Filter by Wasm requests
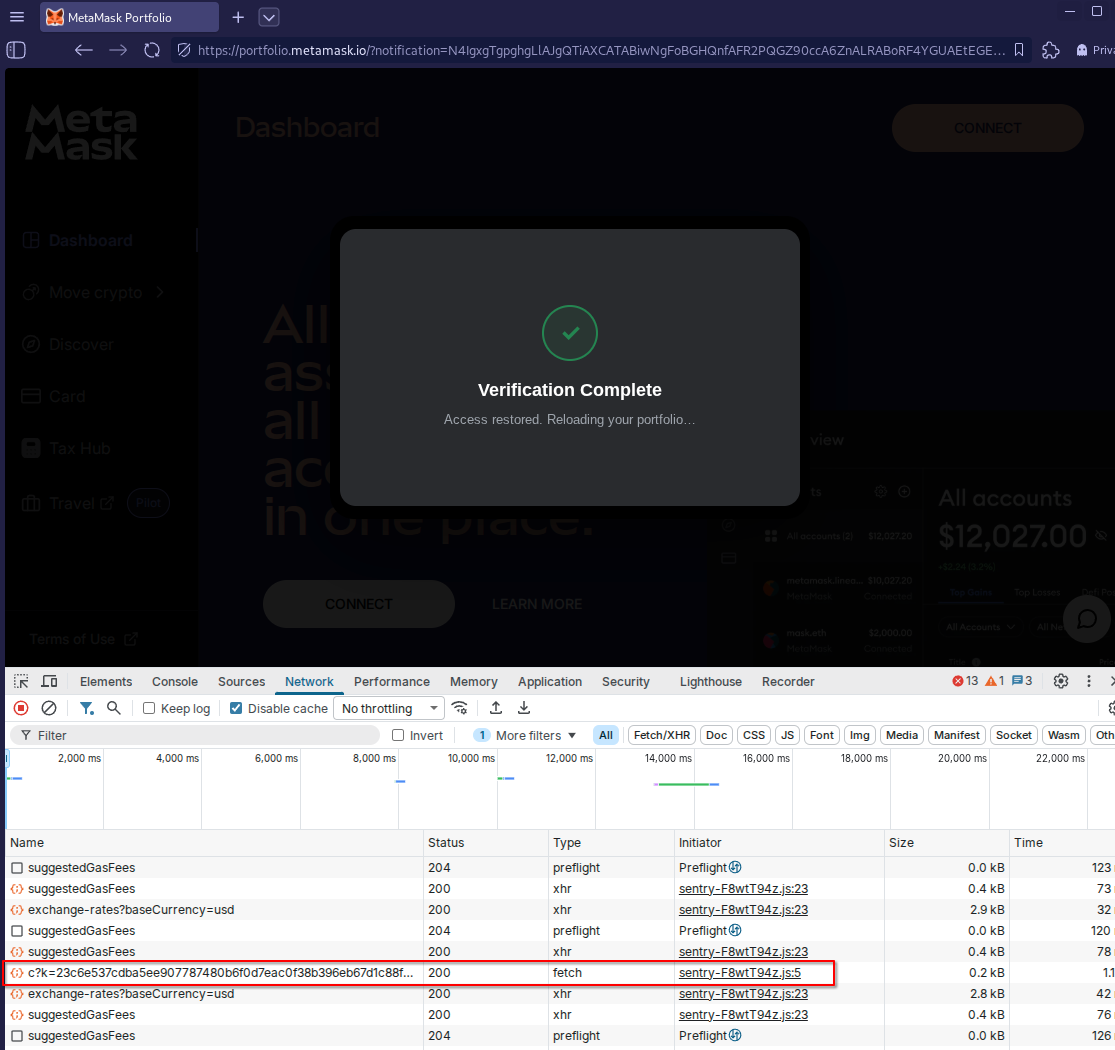Viewport: 1115px width, 1050px height. [x=1064, y=735]
